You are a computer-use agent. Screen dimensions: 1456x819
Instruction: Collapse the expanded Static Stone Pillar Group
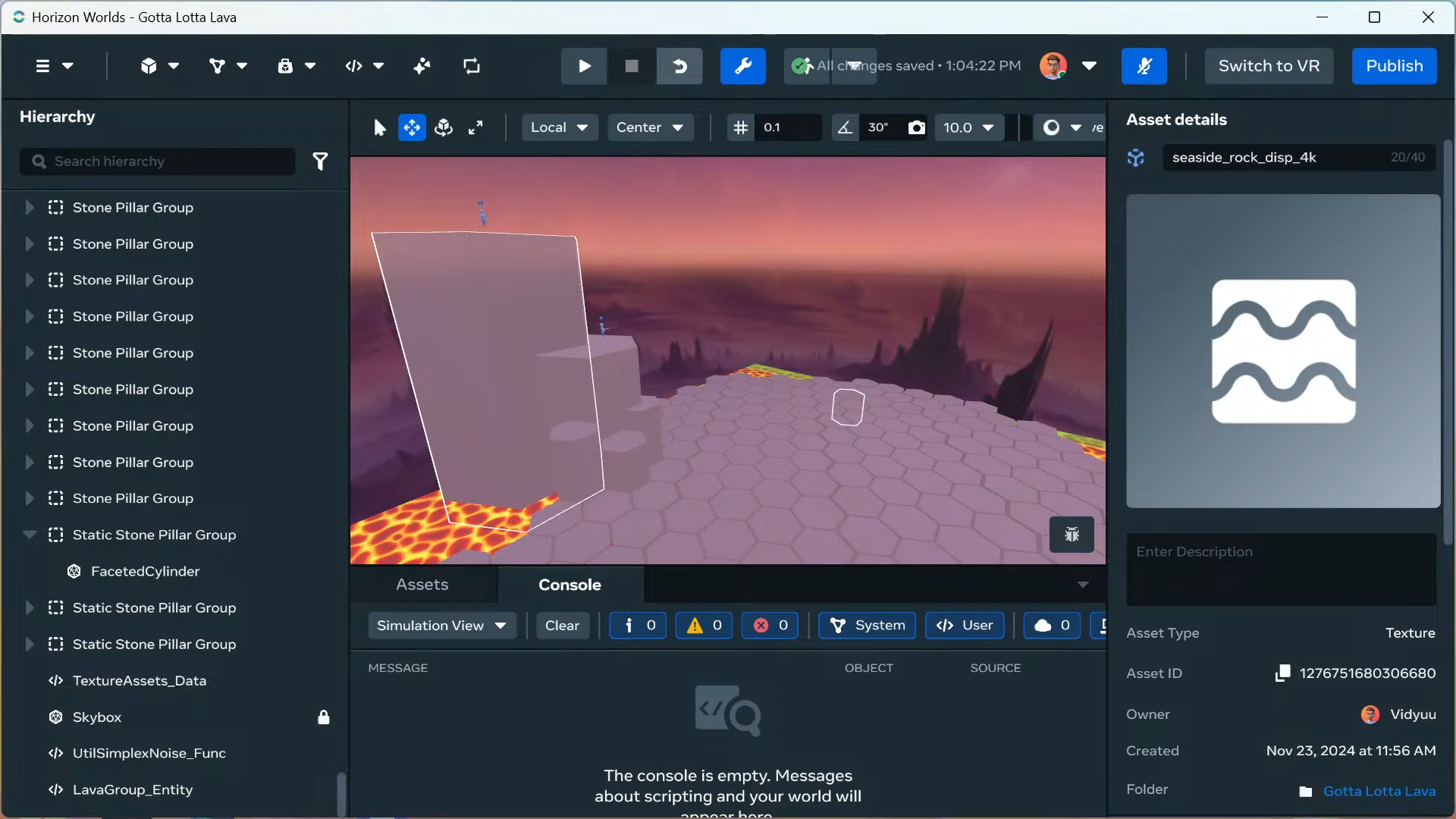point(30,535)
